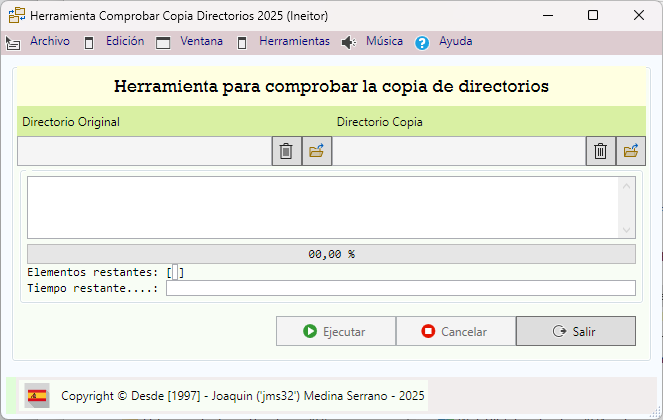Close the Herramienta Comprobar Copia window
This screenshot has height=420, width=663.
(x=639, y=16)
